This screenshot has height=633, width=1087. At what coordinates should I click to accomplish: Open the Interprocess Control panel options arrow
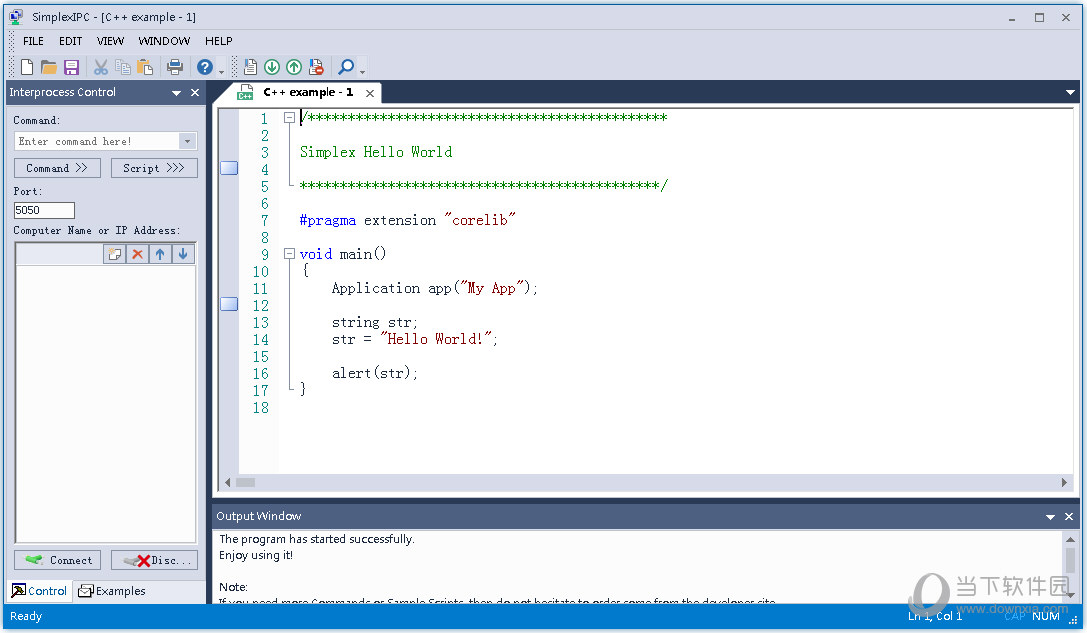176,93
